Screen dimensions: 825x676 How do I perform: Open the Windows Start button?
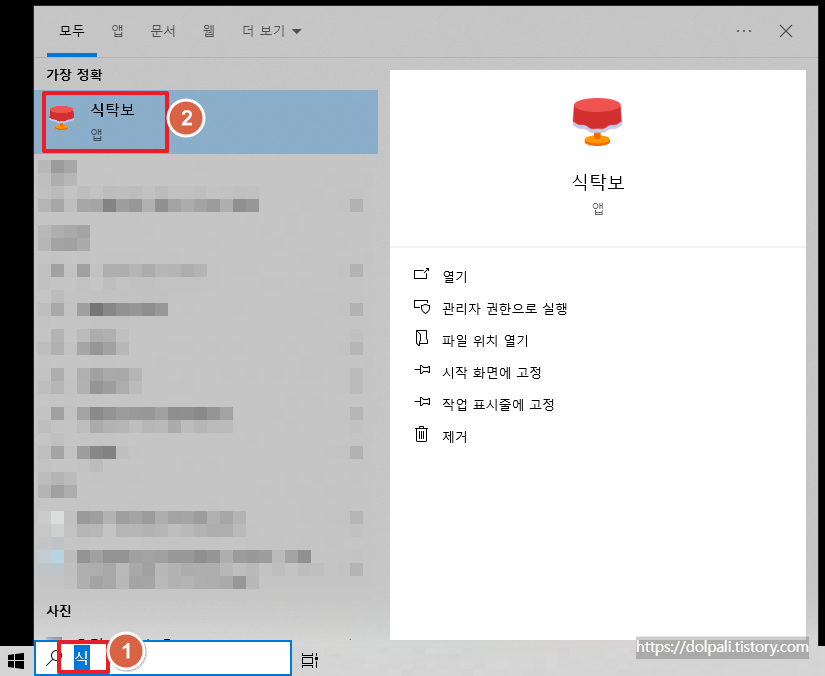[x=16, y=659]
